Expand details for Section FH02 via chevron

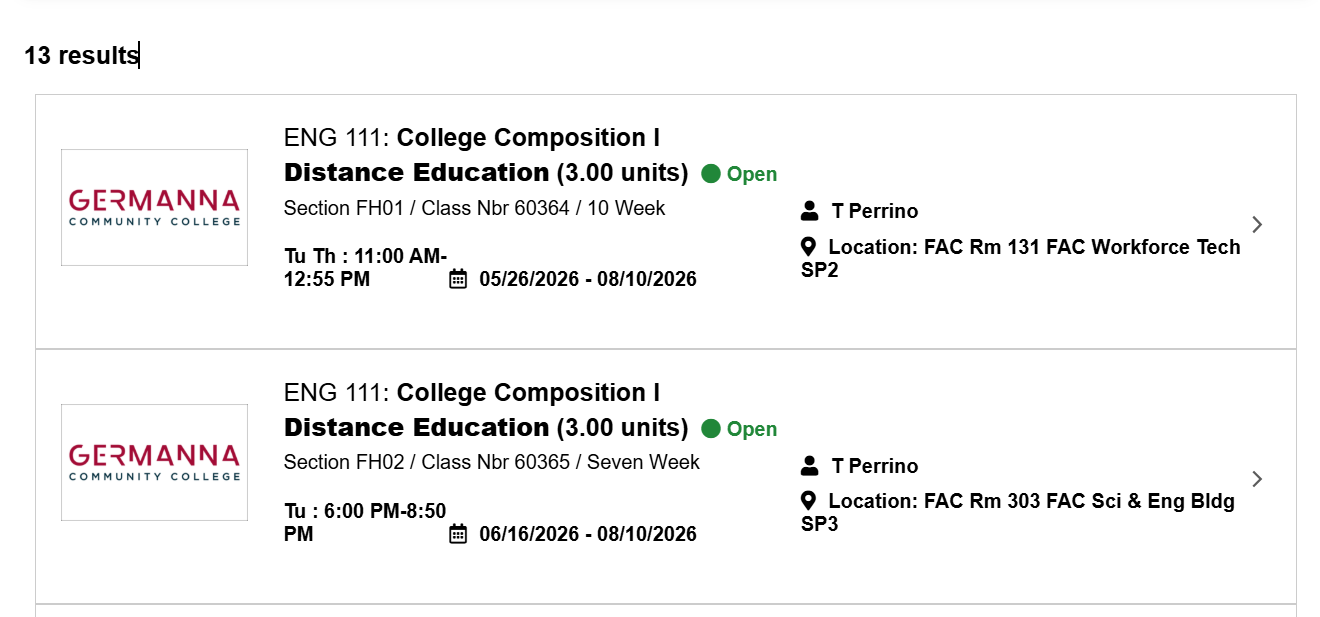(x=1257, y=479)
